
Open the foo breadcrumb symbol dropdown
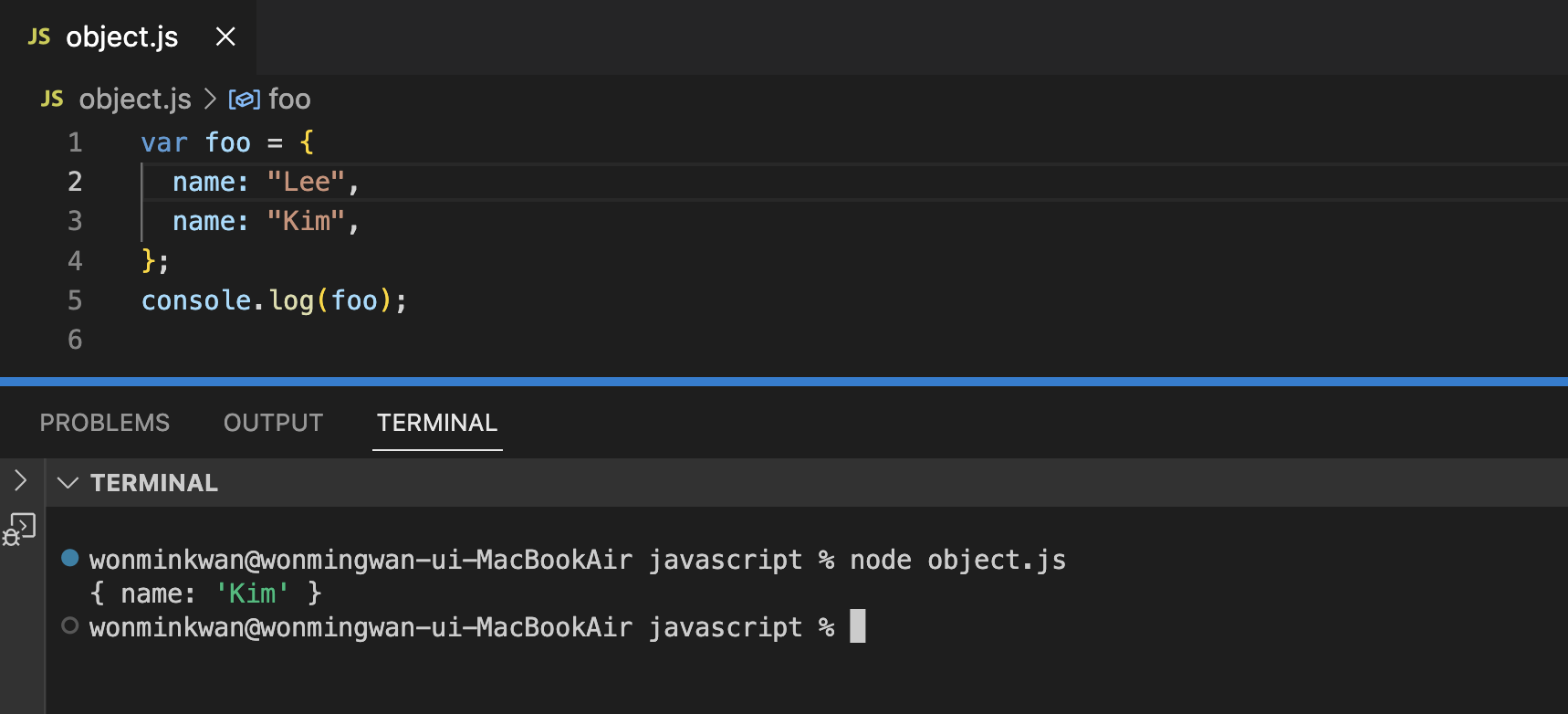(289, 99)
